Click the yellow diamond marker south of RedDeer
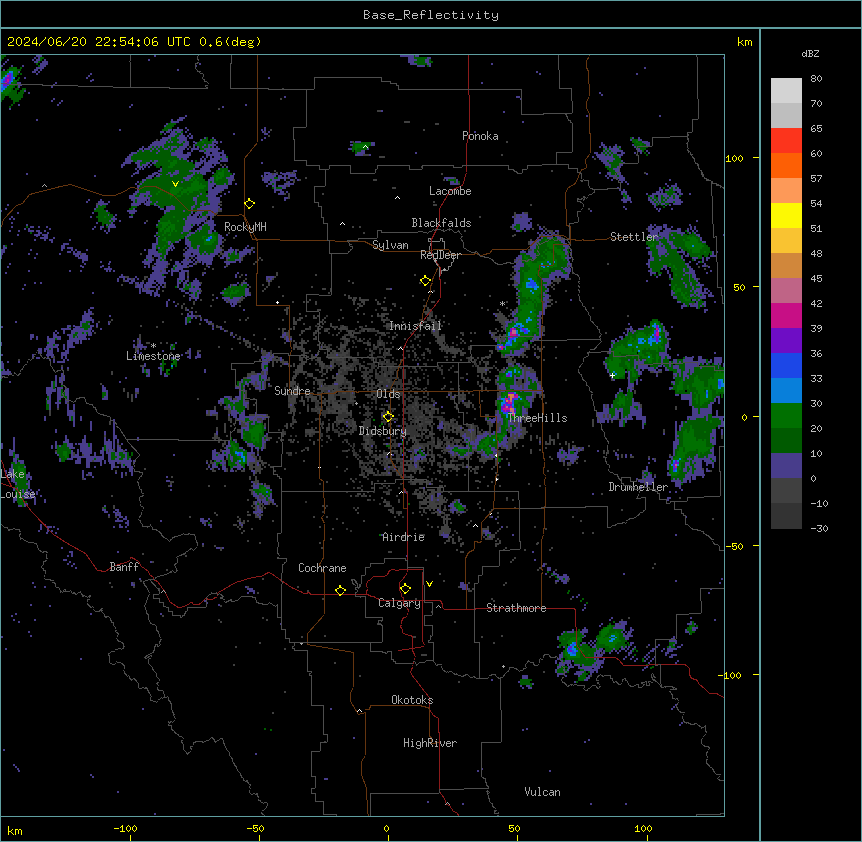This screenshot has width=862, height=842. 425,281
